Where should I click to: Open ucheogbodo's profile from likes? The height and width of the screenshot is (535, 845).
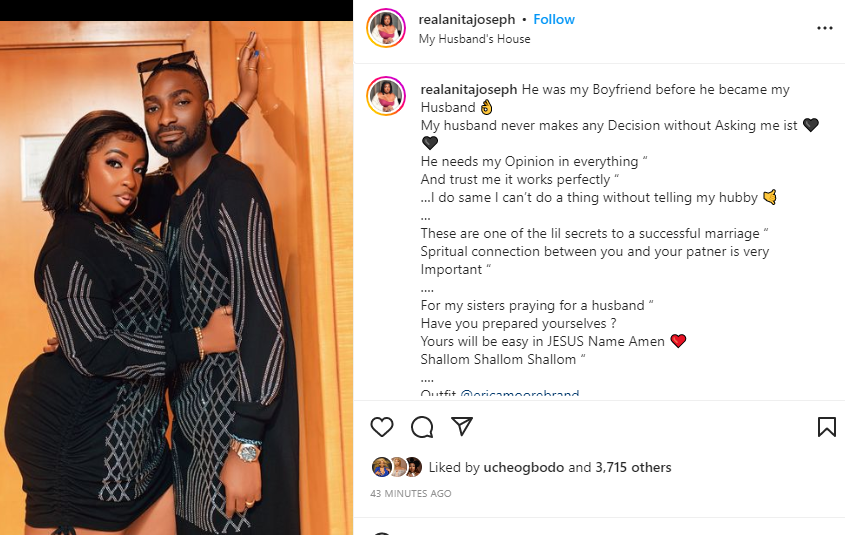click(x=524, y=468)
